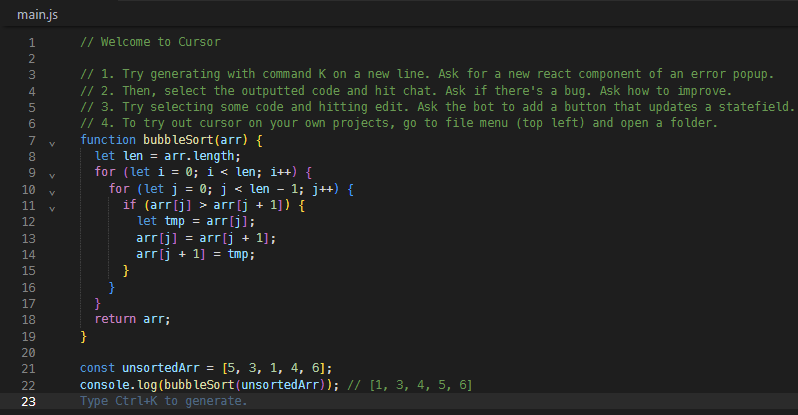This screenshot has width=798, height=415.
Task: Fold the if block on line 11
Action: click(x=51, y=206)
